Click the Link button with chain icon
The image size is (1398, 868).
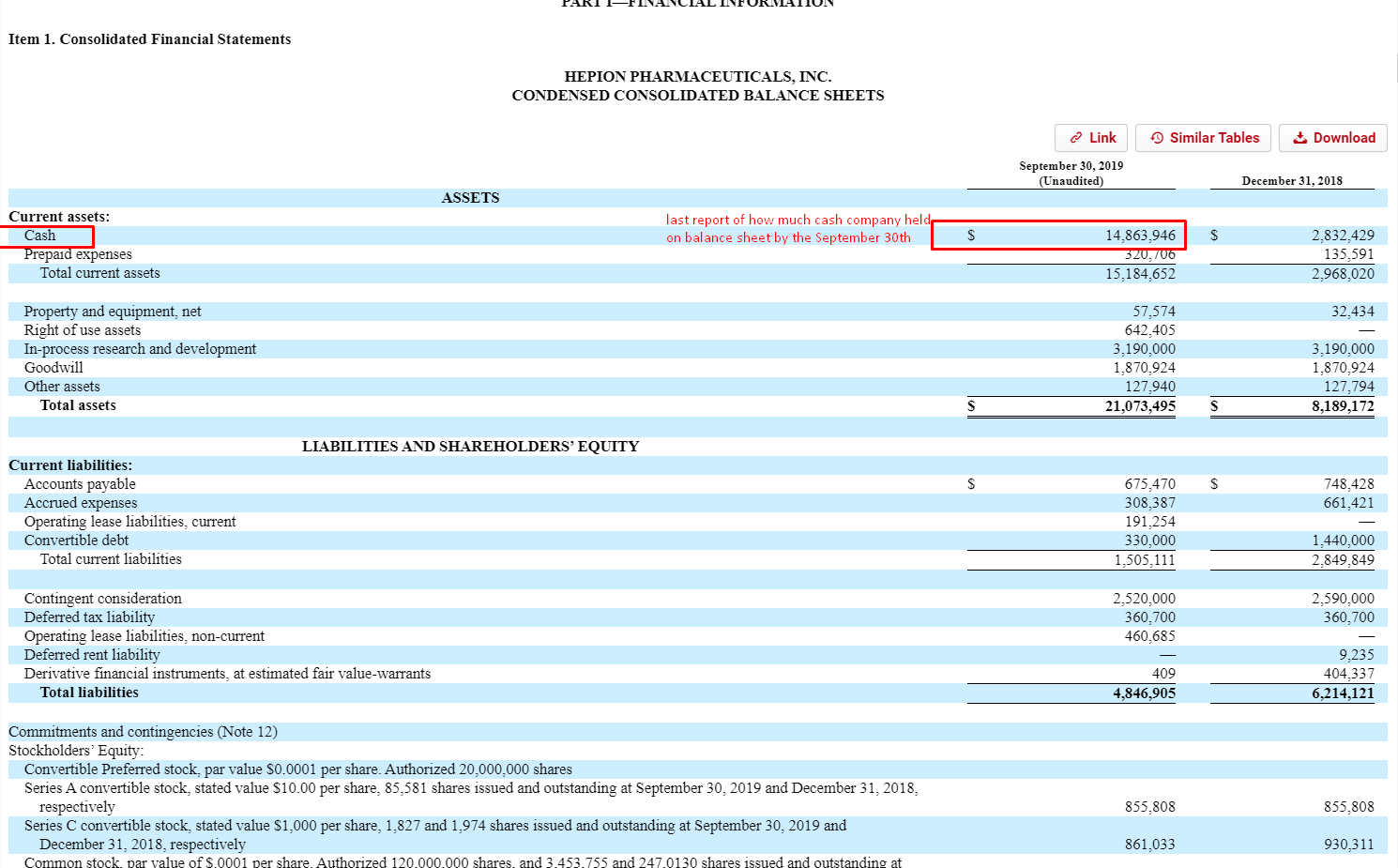pos(1092,138)
